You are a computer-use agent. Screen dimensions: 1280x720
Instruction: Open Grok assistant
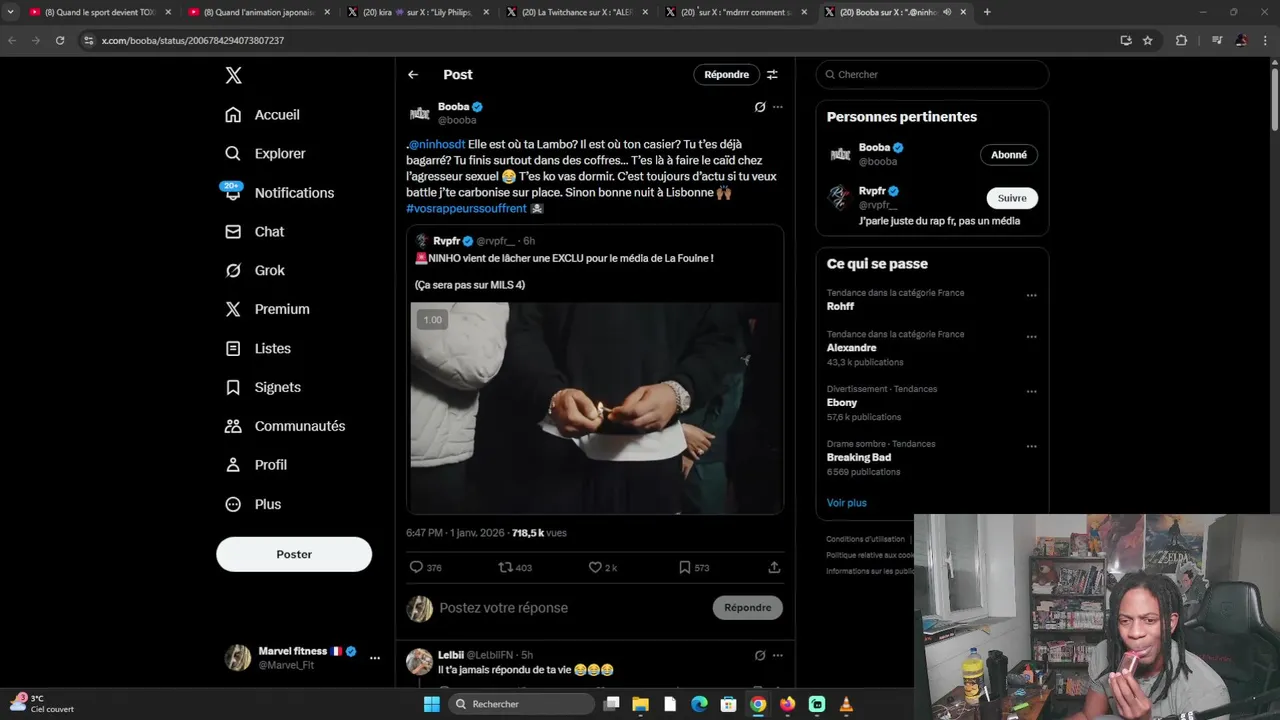(x=254, y=271)
